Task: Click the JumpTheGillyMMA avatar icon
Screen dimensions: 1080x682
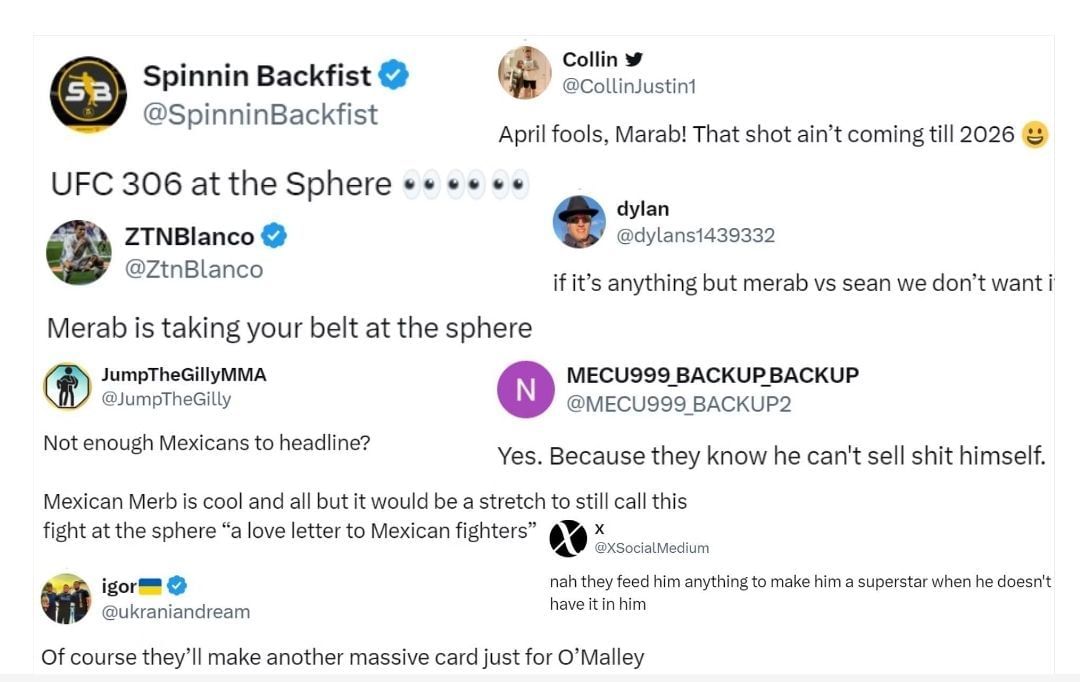Action: pos(67,386)
